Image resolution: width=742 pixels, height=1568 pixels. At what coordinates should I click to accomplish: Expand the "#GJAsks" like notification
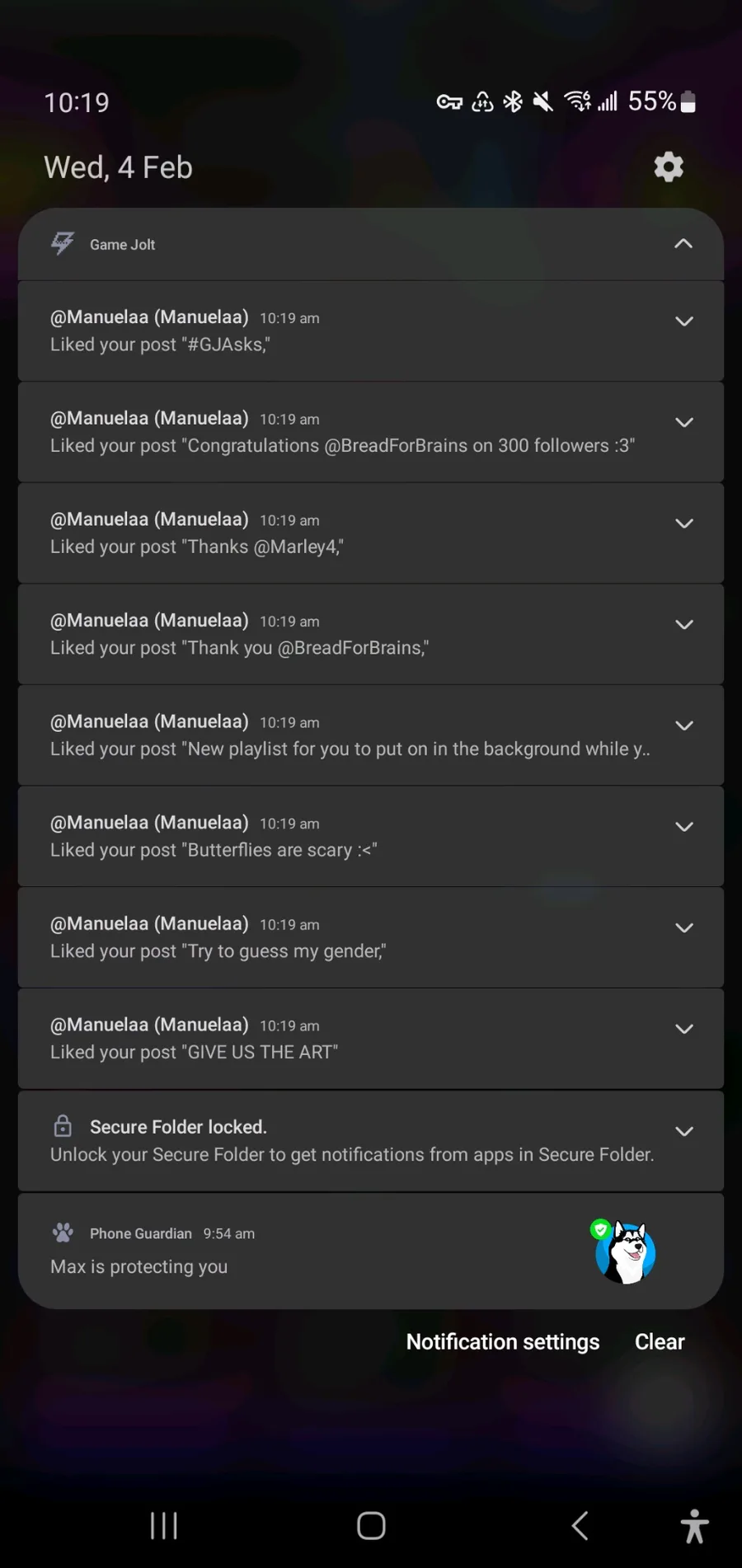(x=683, y=322)
